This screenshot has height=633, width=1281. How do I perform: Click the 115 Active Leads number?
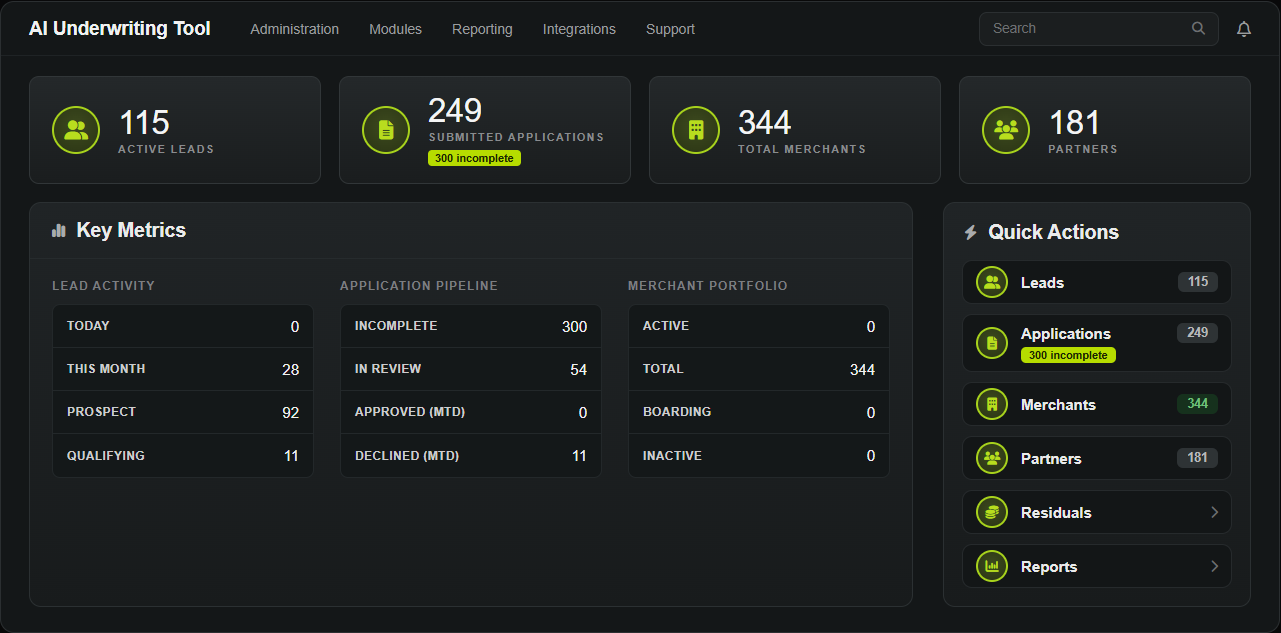(x=144, y=123)
